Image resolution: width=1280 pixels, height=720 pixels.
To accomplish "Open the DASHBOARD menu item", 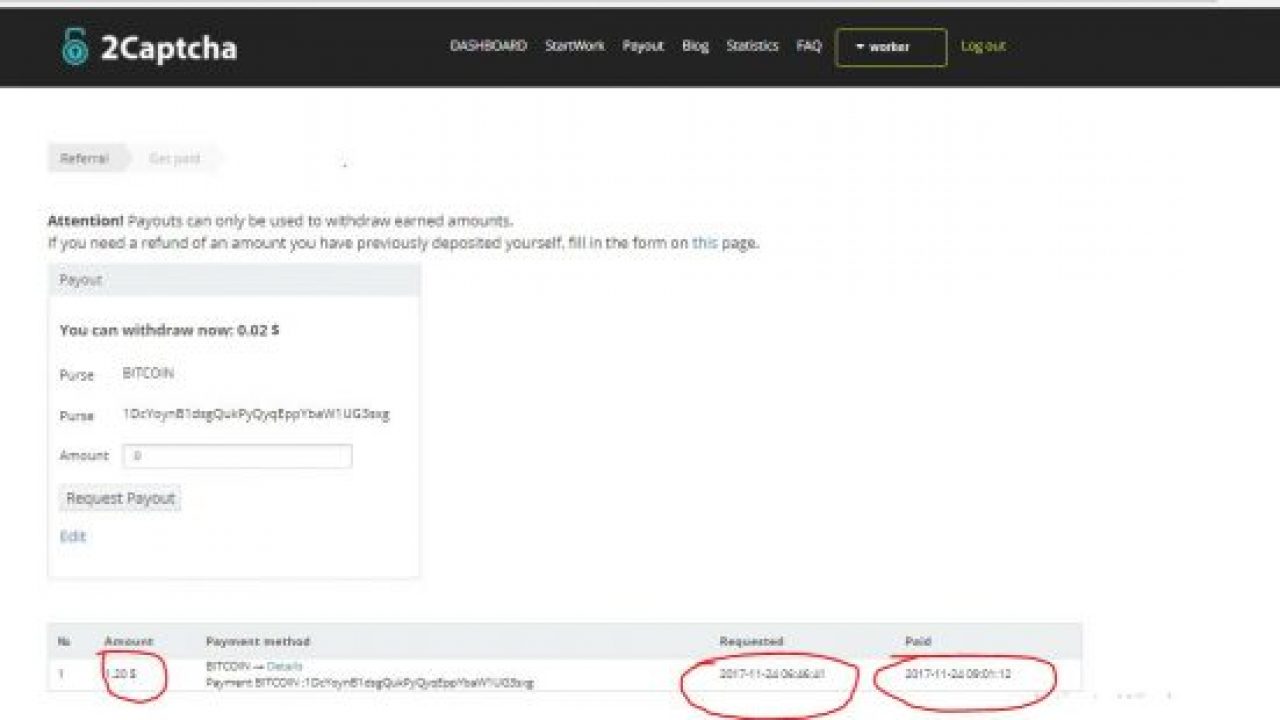I will click(488, 46).
